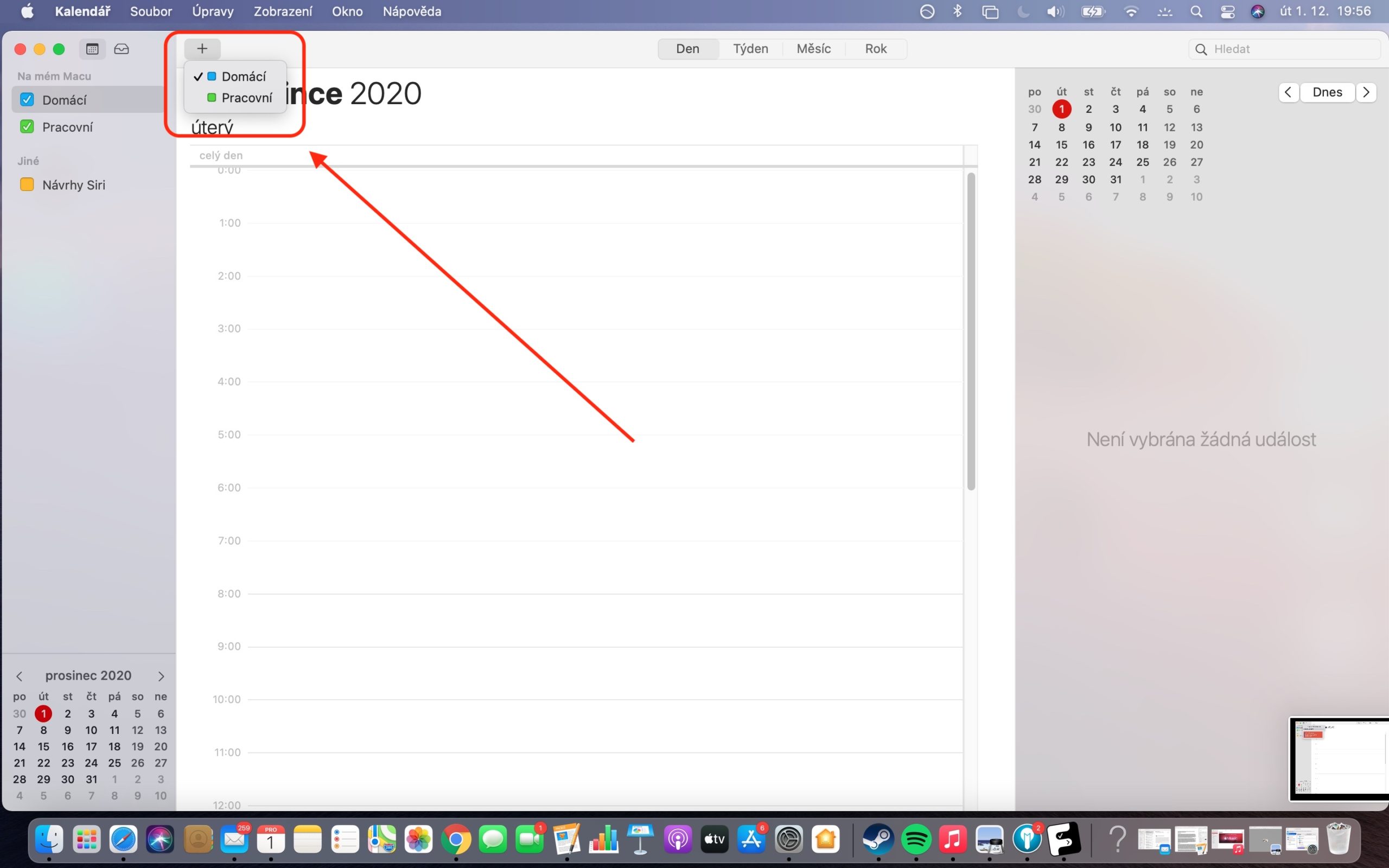
Task: Open Siri from the Dock
Action: (160, 840)
